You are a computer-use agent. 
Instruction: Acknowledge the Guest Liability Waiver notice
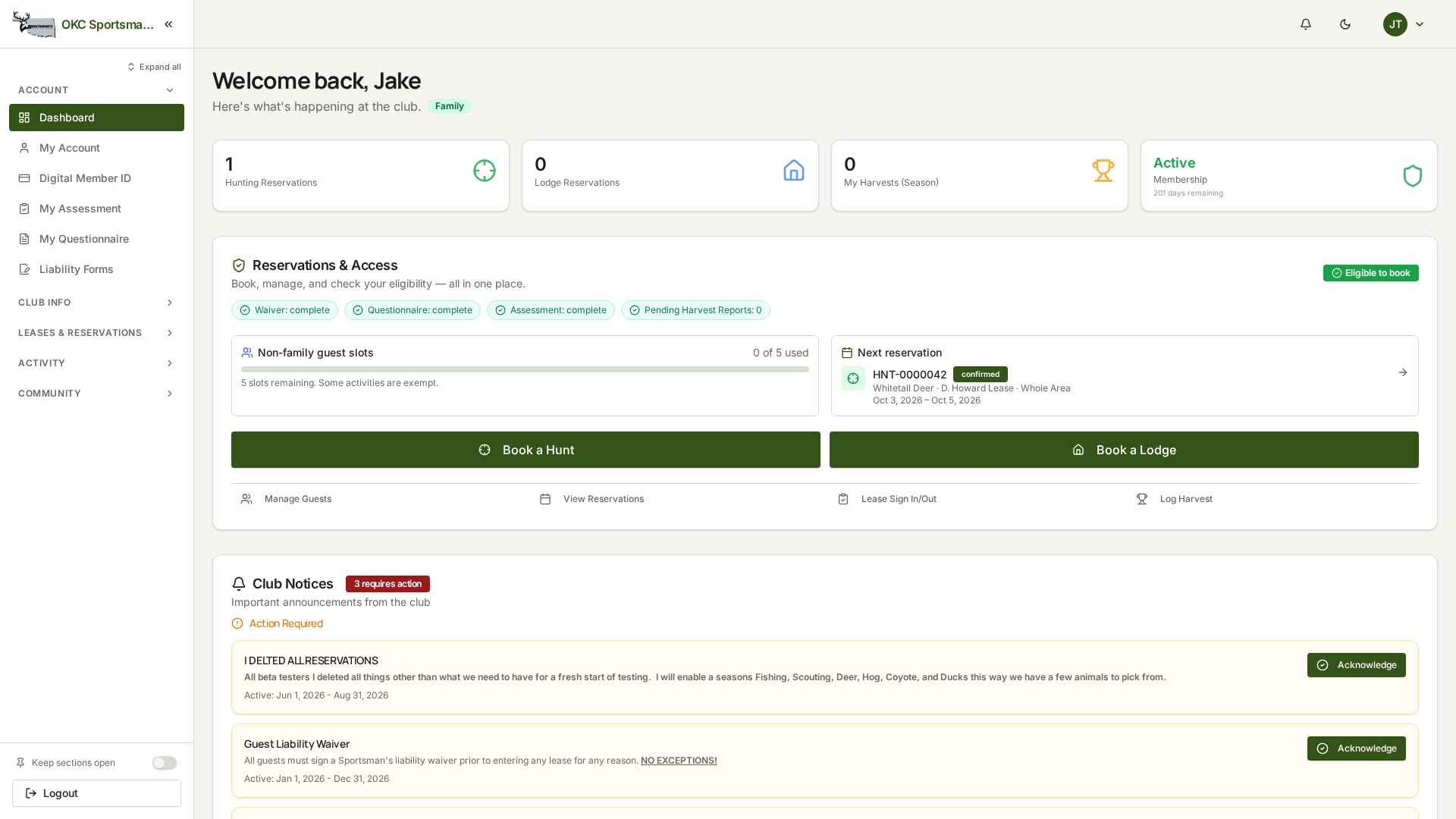pyautogui.click(x=1357, y=748)
